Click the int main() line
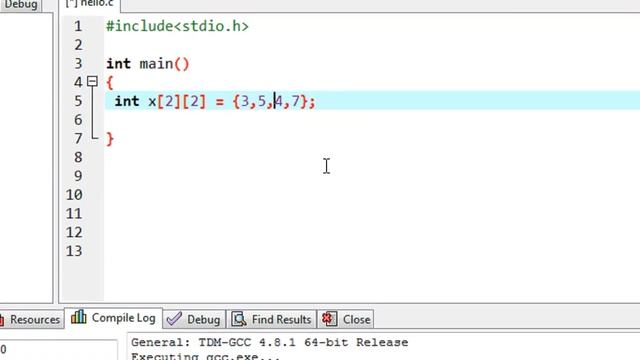 148,64
